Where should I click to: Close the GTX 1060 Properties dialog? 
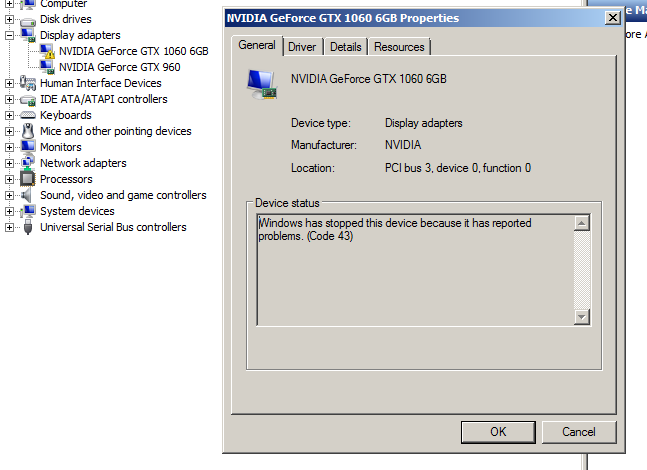tap(613, 18)
